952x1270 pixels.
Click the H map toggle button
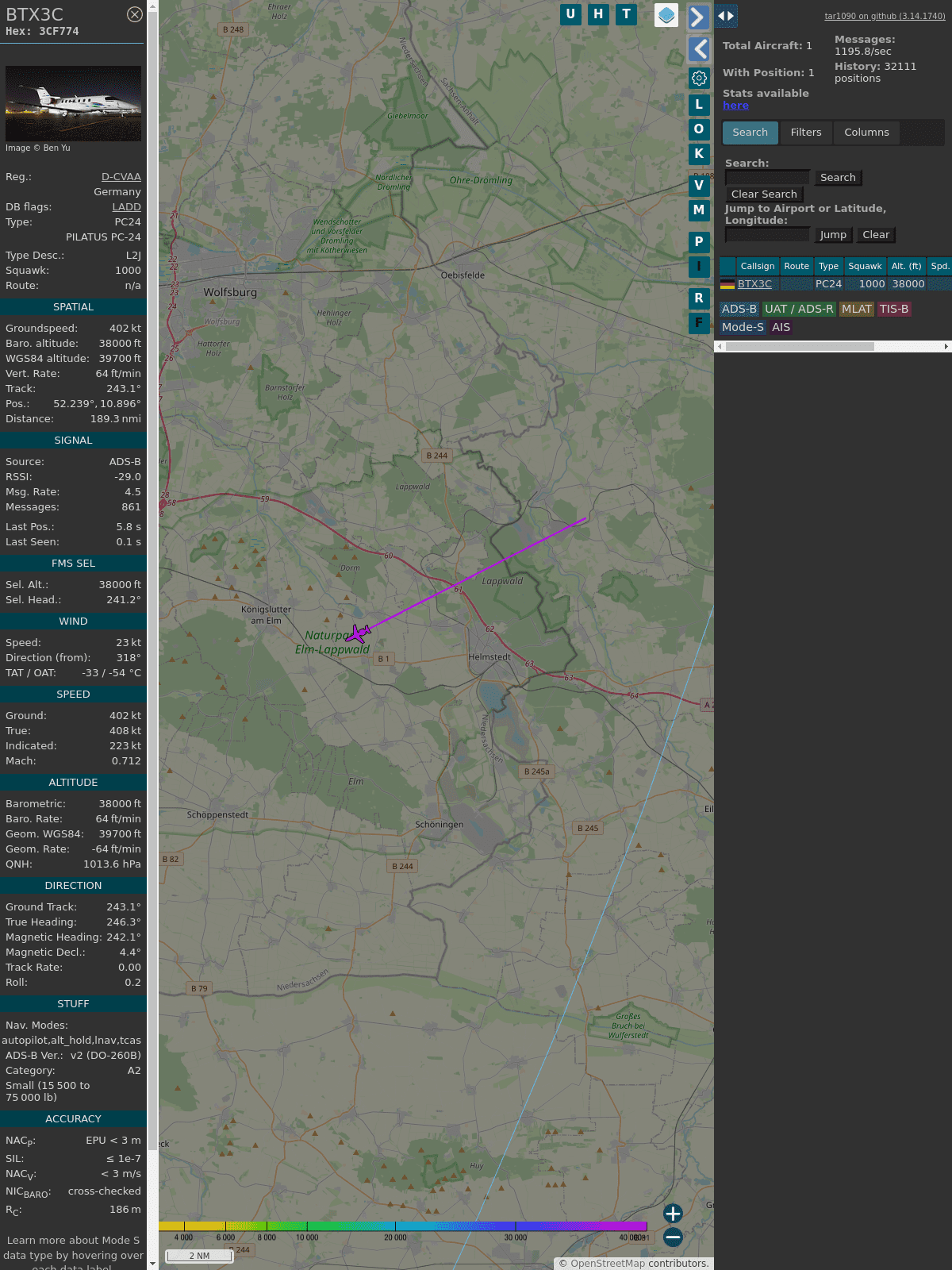pyautogui.click(x=598, y=14)
